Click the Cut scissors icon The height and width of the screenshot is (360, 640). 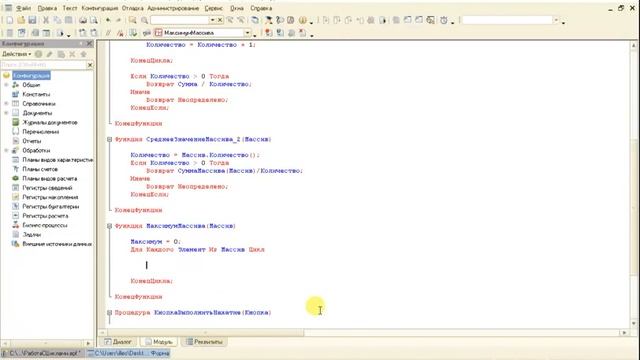[x=46, y=20]
